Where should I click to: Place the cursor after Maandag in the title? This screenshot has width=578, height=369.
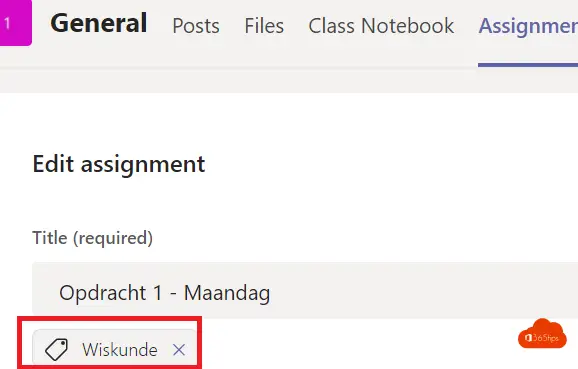(272, 293)
